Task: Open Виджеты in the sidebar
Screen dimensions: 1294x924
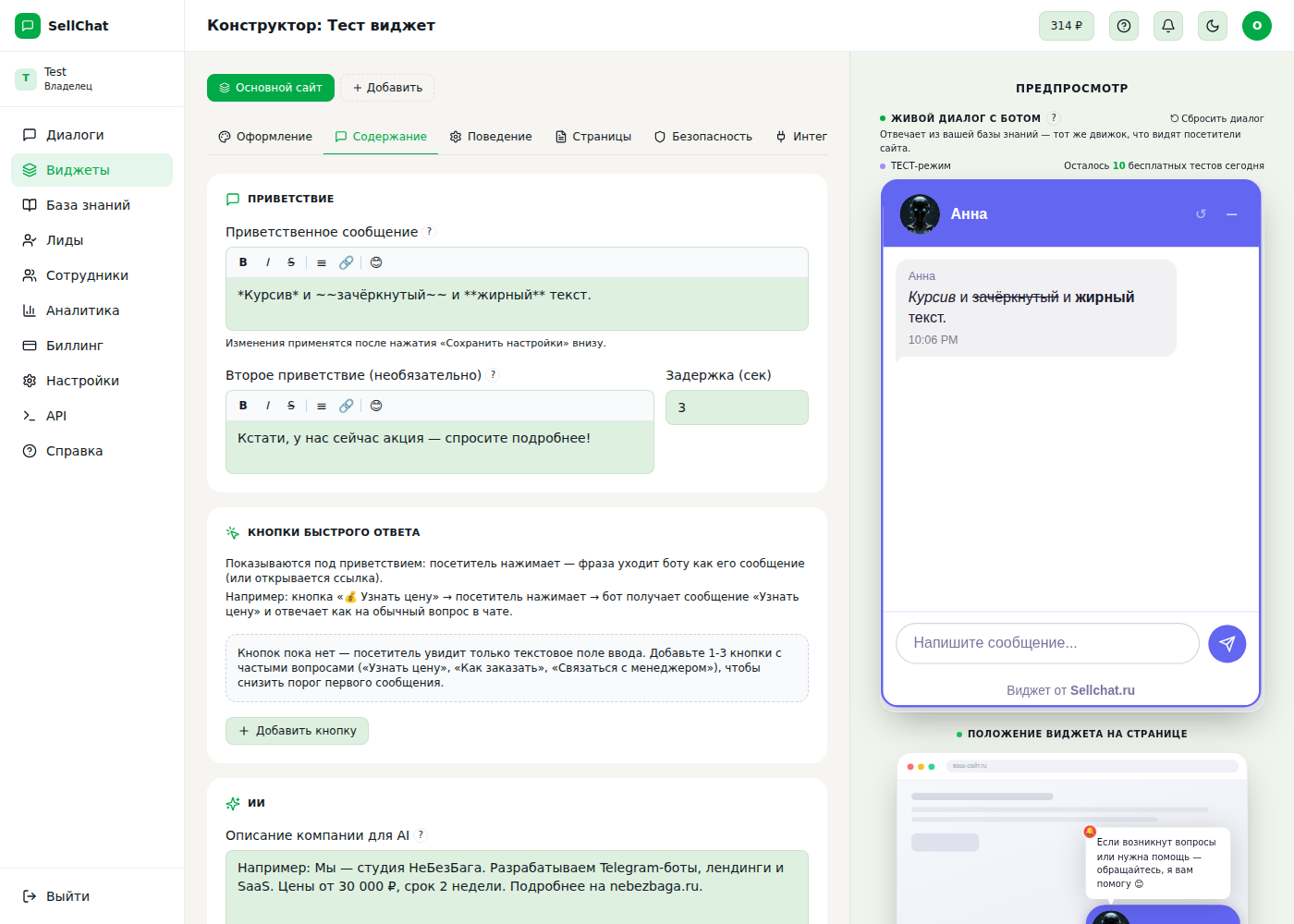Action: 92,170
